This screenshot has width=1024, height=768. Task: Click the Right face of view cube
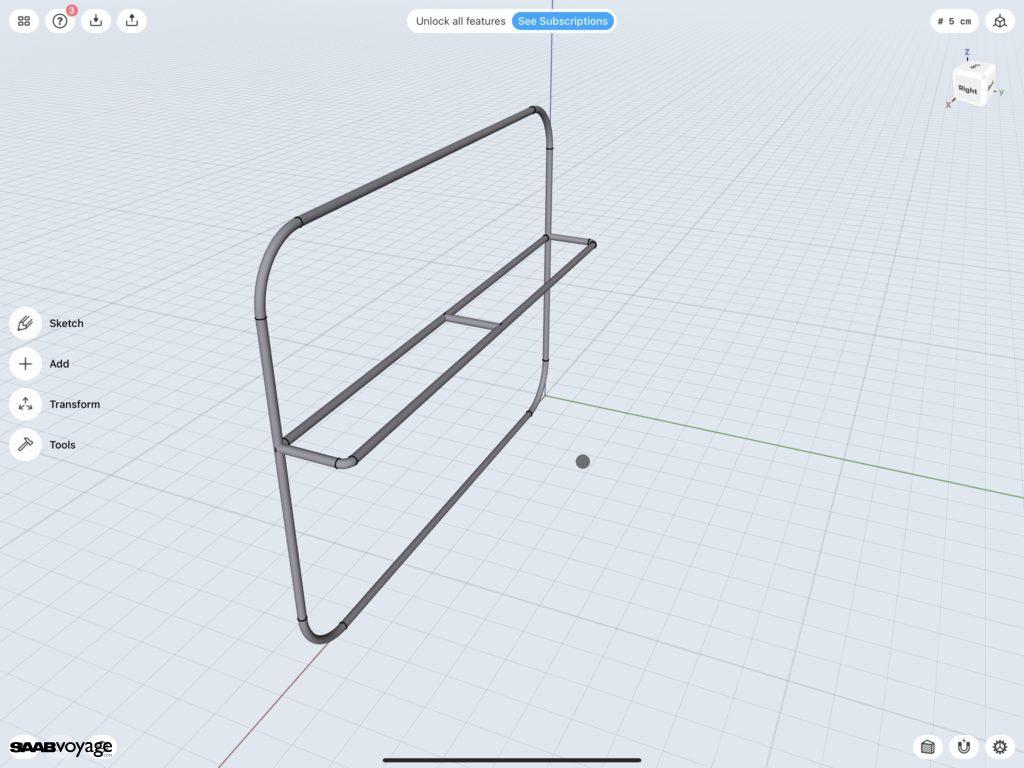click(x=968, y=90)
